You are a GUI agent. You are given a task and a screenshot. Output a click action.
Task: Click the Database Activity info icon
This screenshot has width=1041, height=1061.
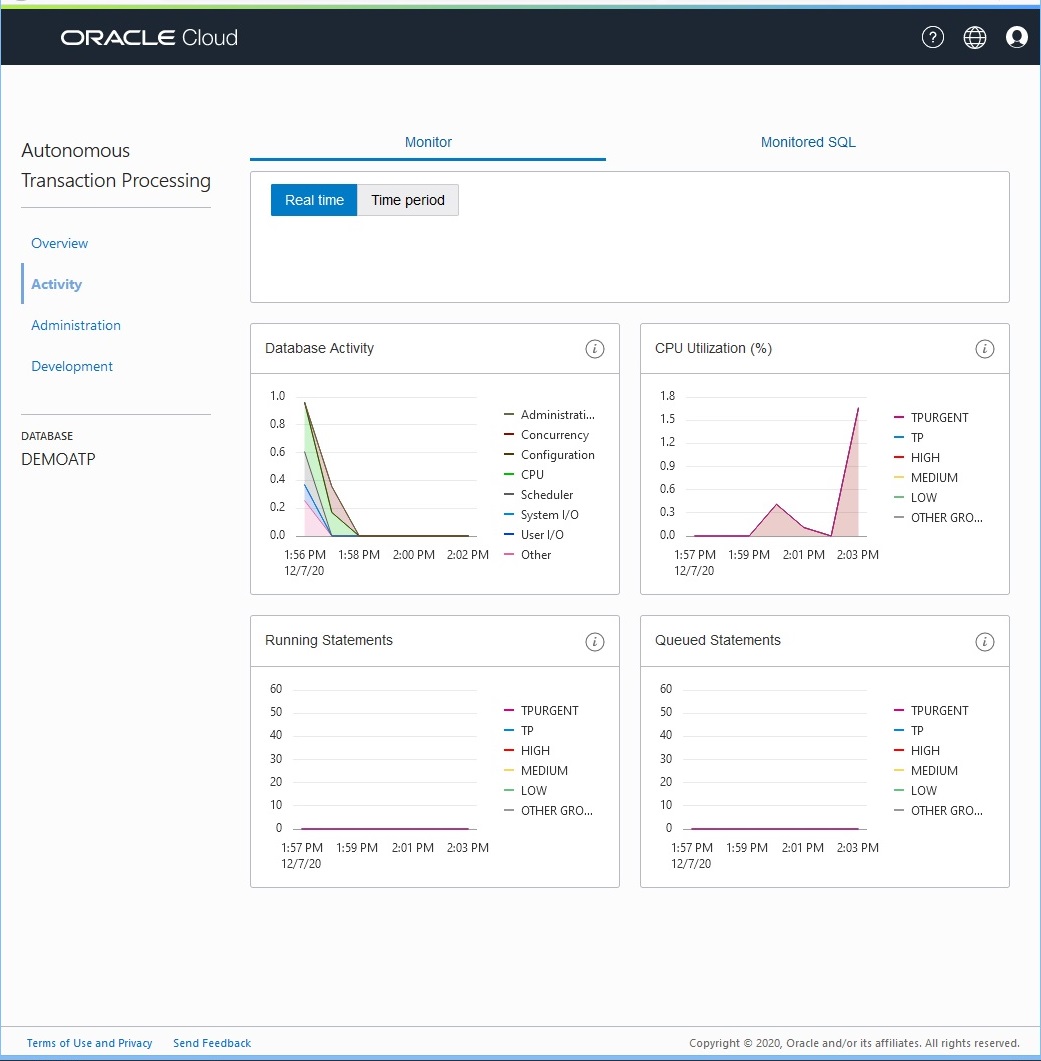pos(594,348)
